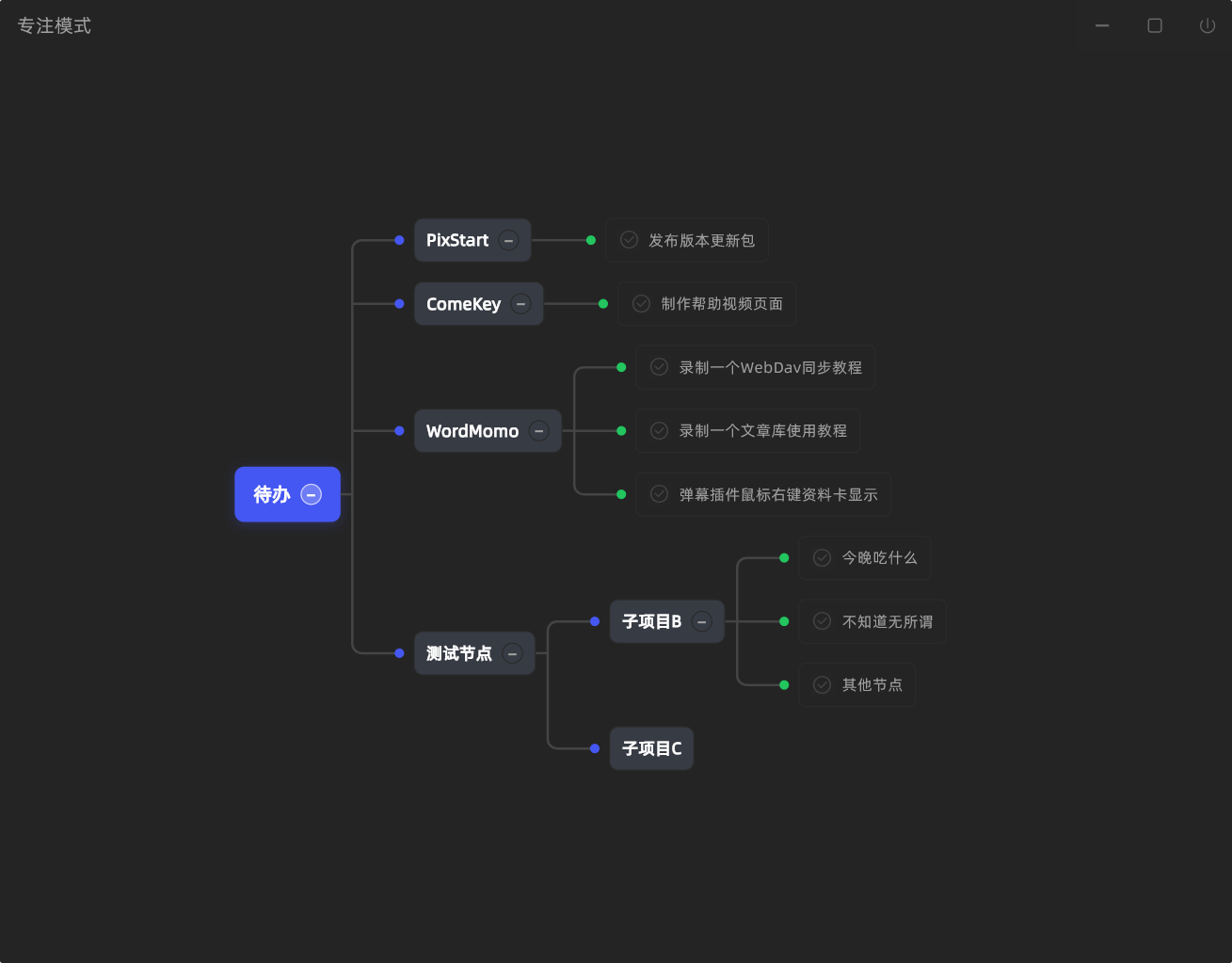Click the 发布版本更新包 text
The image size is (1232, 963).
701,240
